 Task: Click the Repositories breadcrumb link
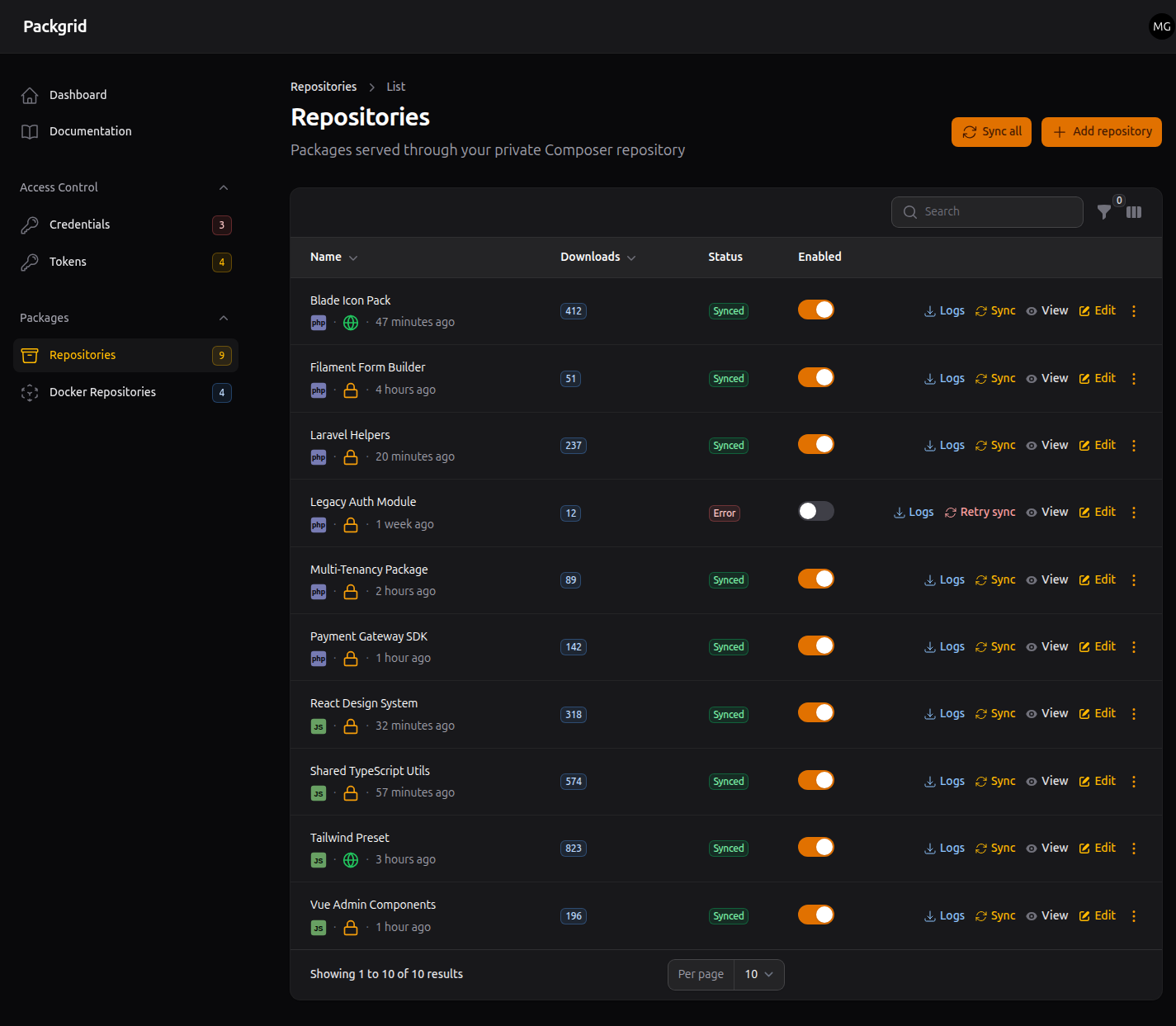point(324,87)
